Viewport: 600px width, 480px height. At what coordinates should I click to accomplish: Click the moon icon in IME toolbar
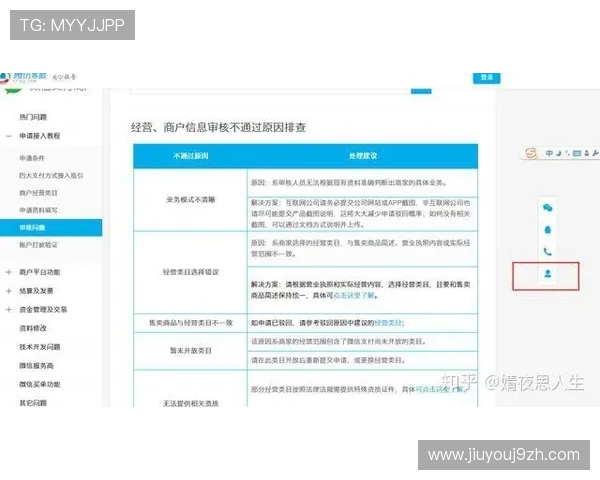coord(559,153)
